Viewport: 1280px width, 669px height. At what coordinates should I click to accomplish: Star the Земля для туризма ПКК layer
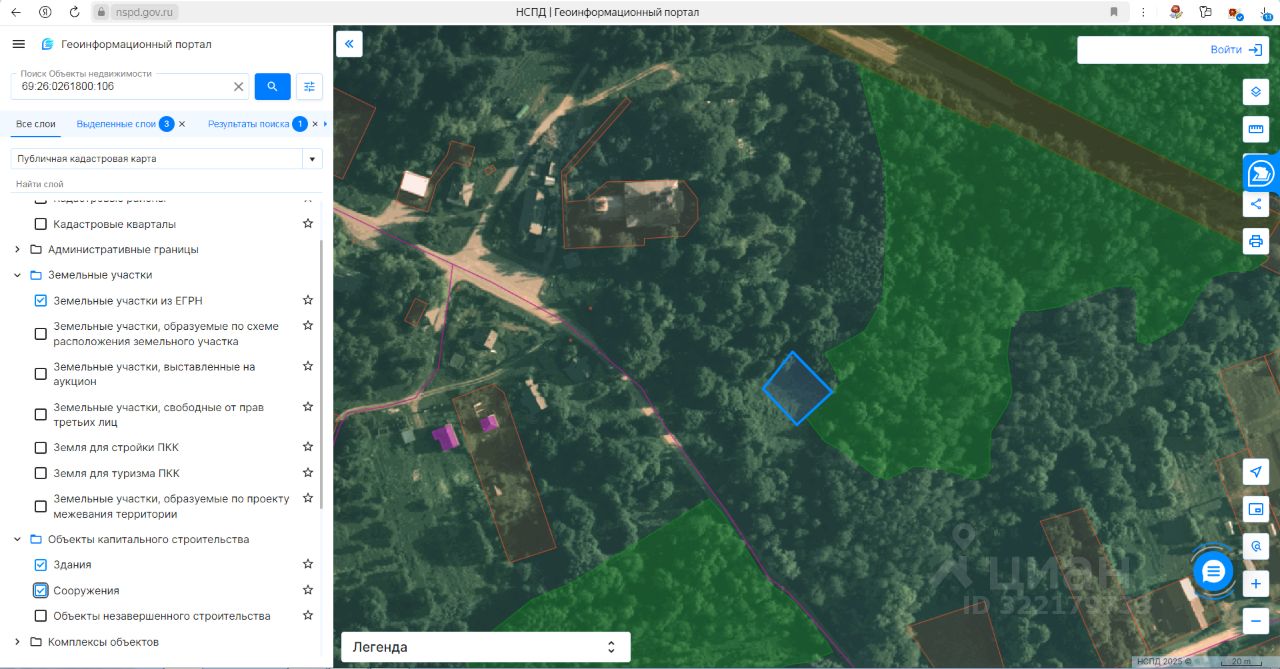308,473
